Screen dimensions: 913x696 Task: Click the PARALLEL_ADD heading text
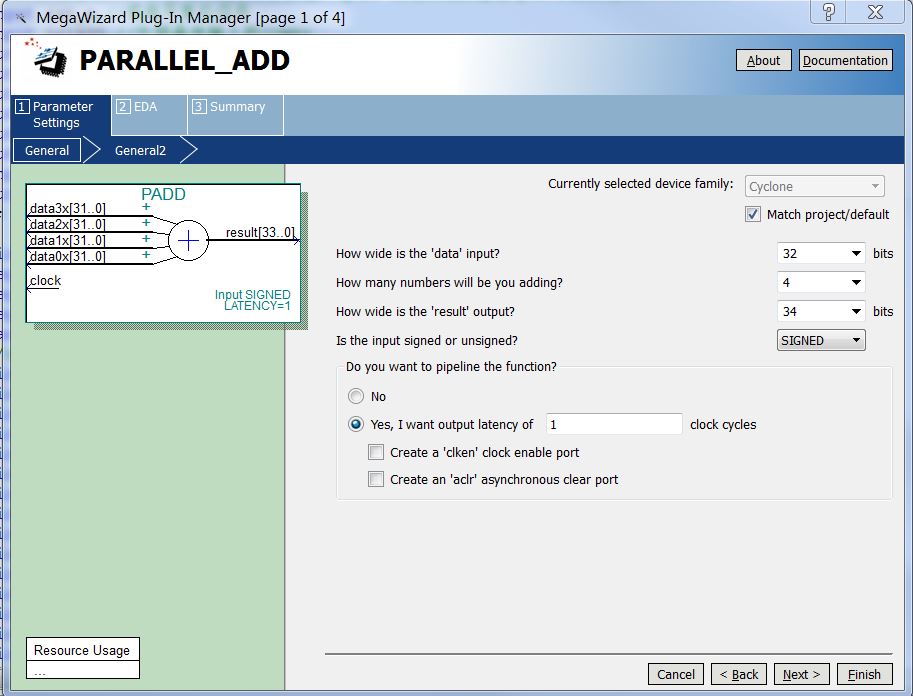[x=185, y=61]
